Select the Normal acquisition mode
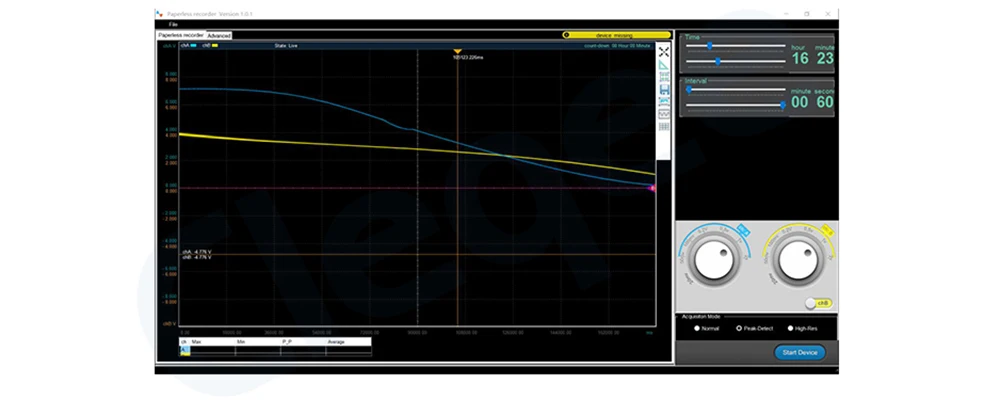Image resolution: width=1000 pixels, height=400 pixels. pos(706,329)
